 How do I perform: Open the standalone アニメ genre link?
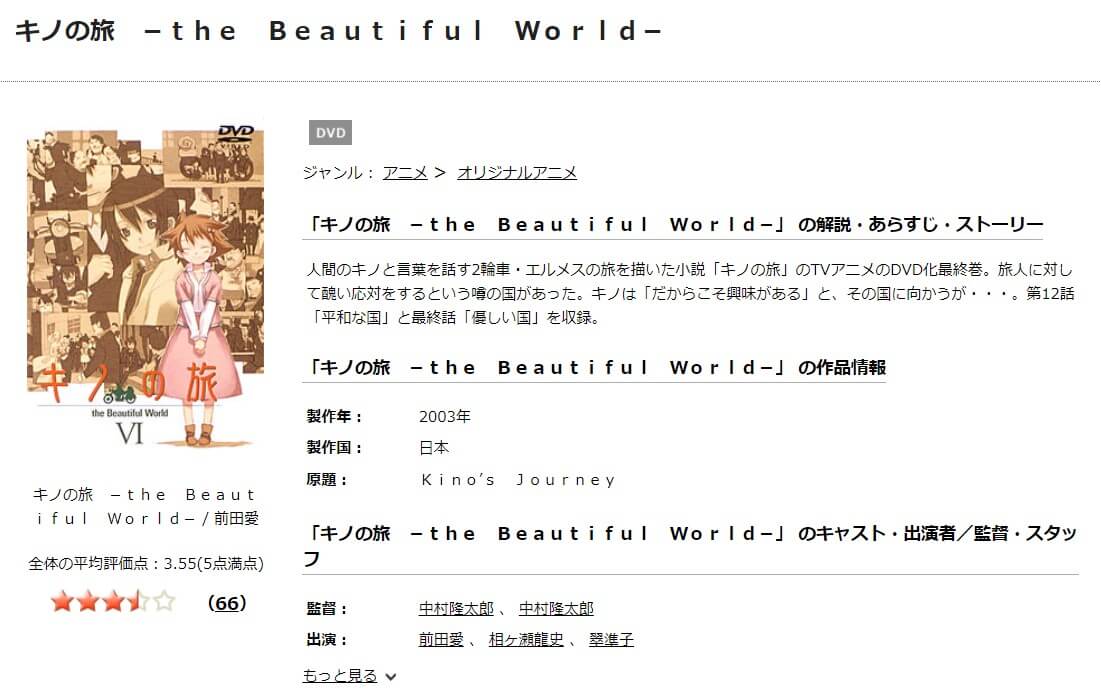coord(405,173)
